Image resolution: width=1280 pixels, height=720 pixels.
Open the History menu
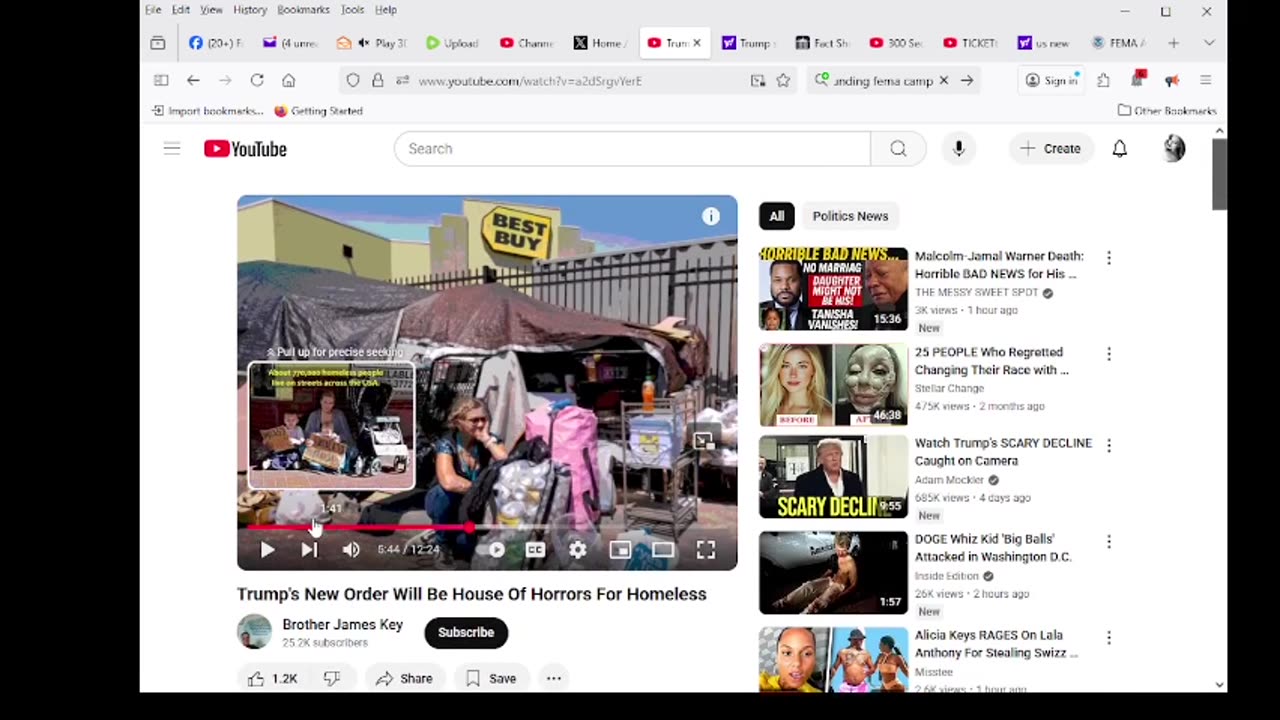coord(250,10)
